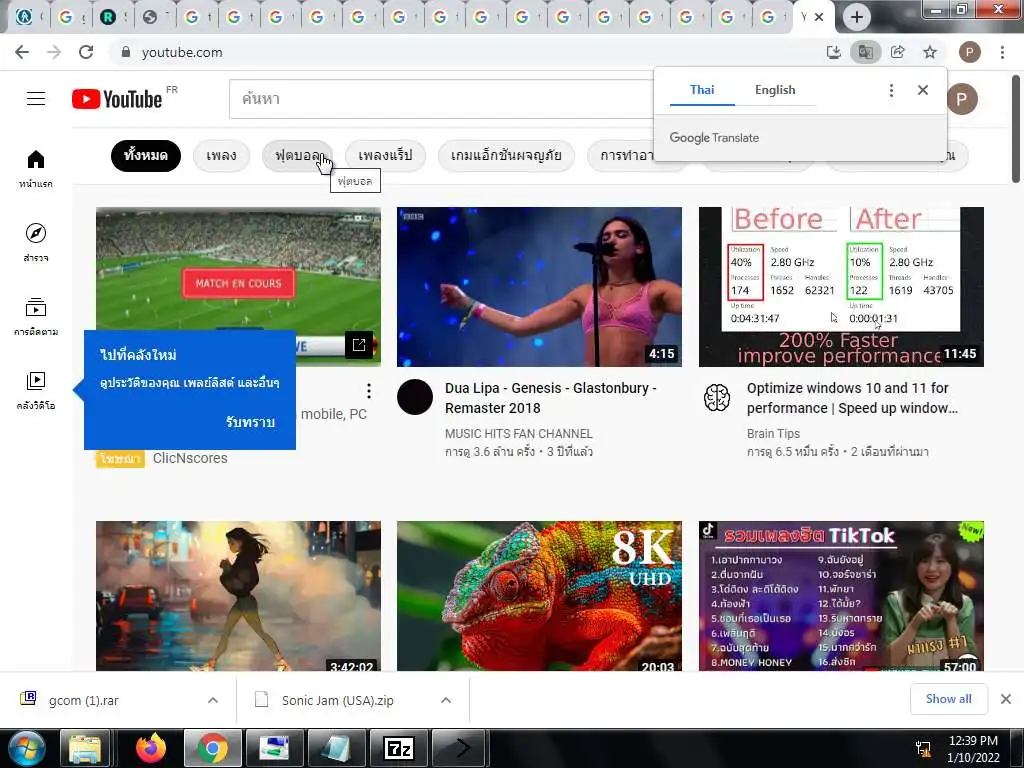Open TikTok hits playlist video thumbnail

(841, 596)
